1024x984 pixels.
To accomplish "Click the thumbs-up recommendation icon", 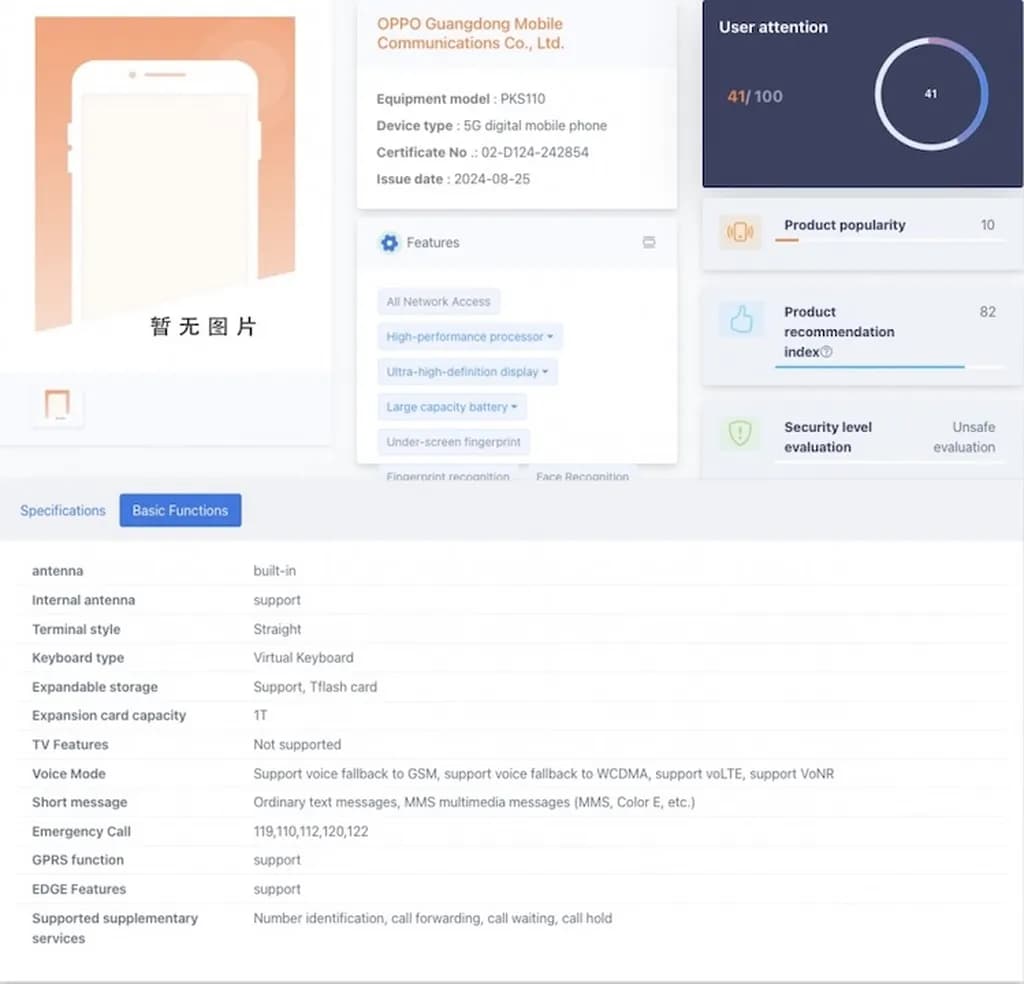I will [x=740, y=320].
